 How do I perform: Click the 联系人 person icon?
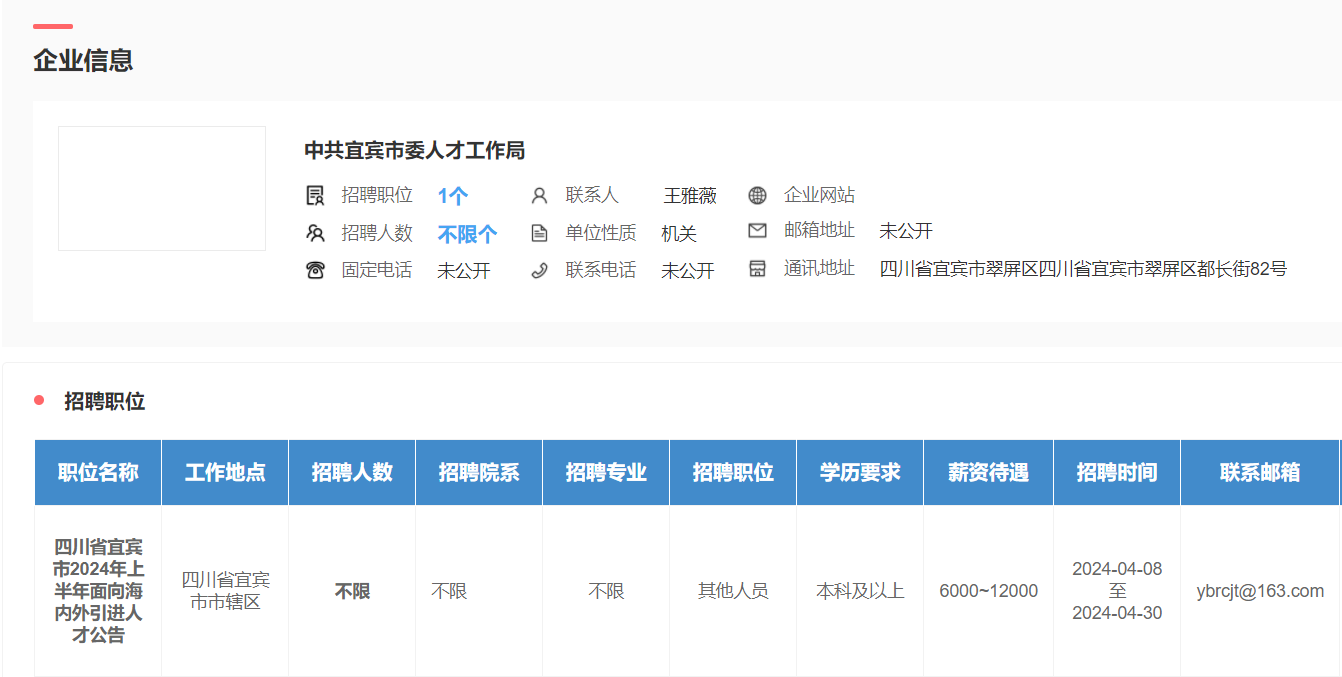539,196
